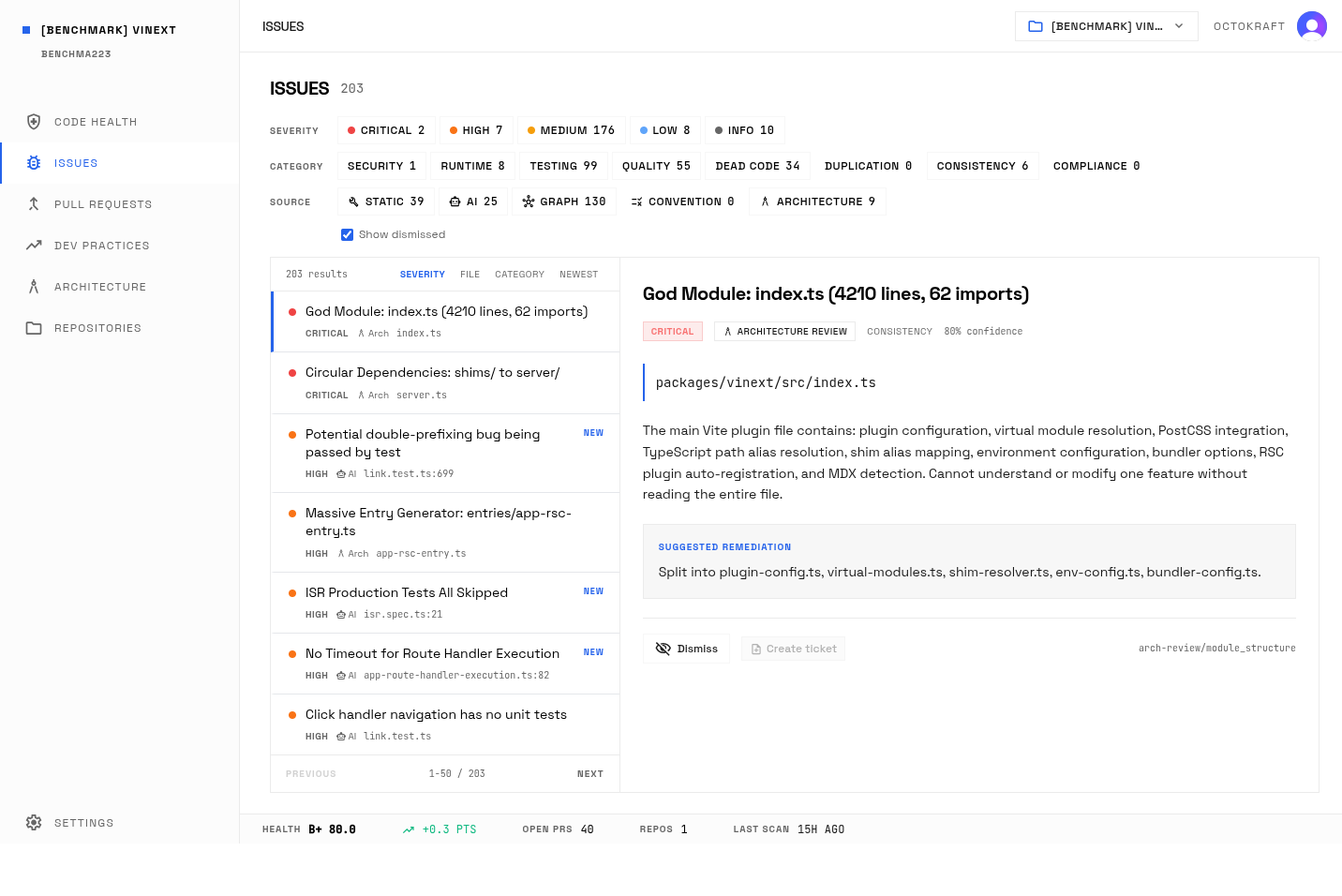
Task: Toggle the Show dismissed checkbox
Action: (348, 234)
